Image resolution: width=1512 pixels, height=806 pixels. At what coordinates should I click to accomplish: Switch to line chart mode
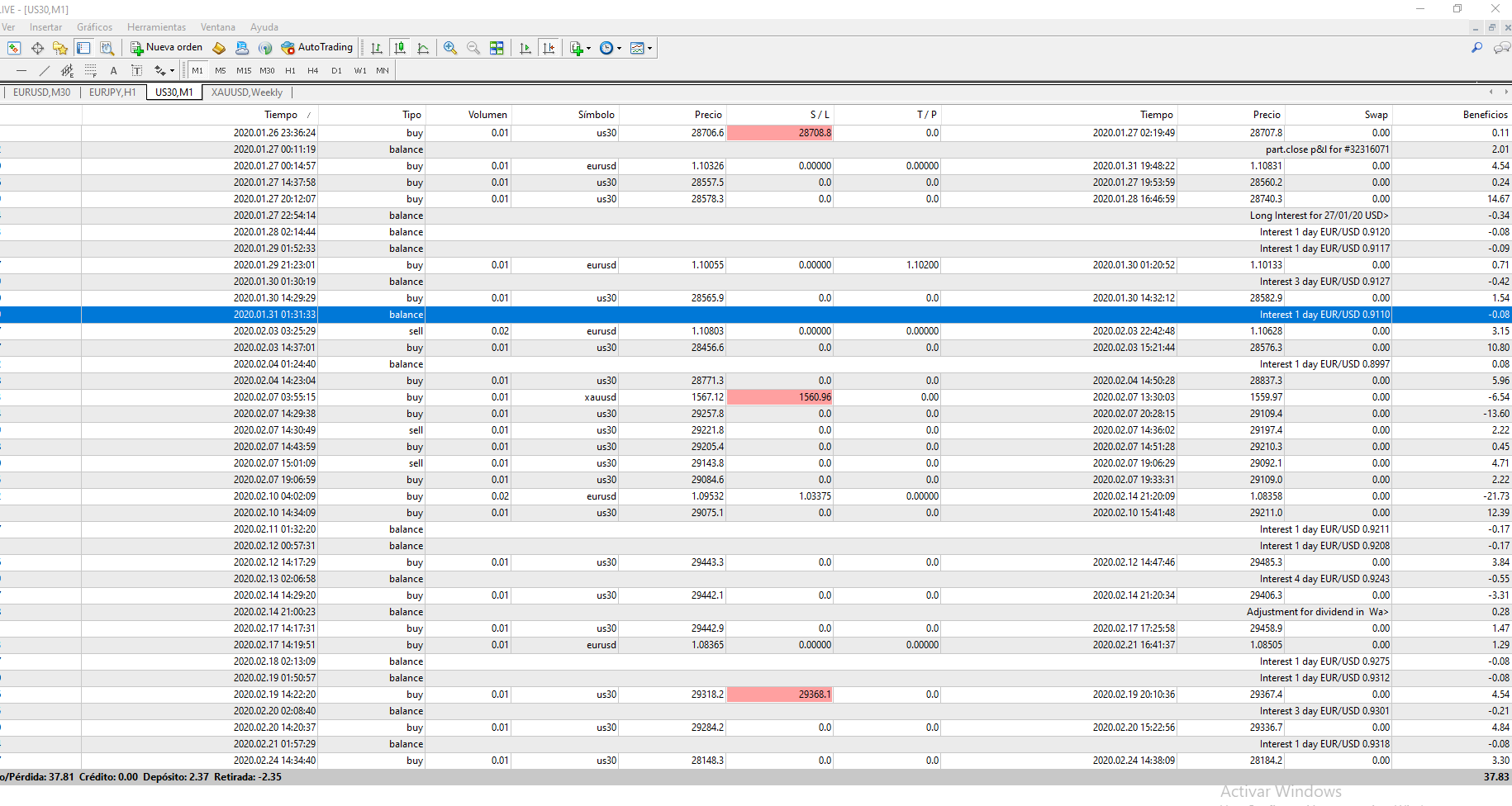(x=423, y=48)
